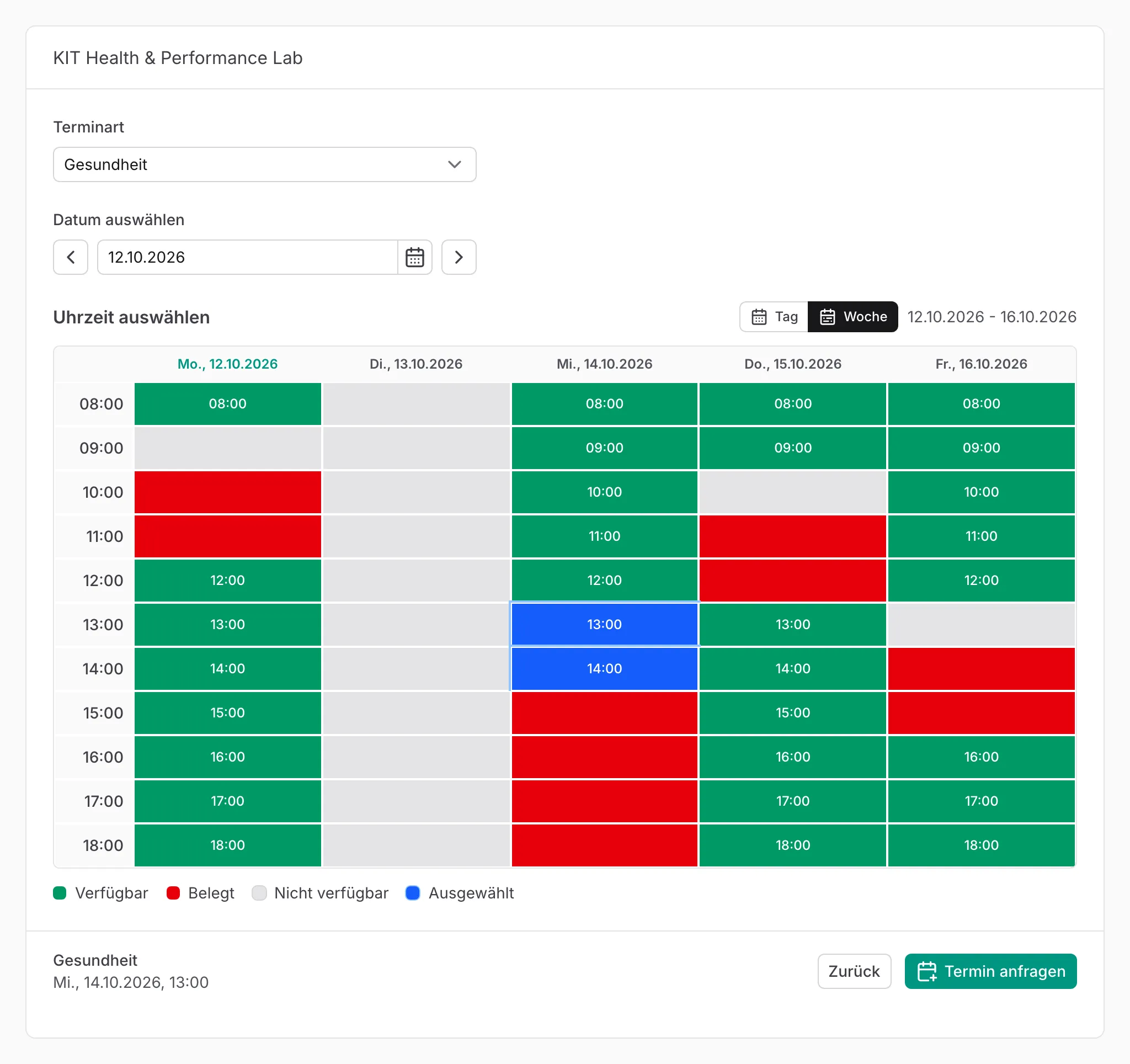Select Thursday 18:00 slot
This screenshot has height=1064, width=1130.
coord(792,845)
